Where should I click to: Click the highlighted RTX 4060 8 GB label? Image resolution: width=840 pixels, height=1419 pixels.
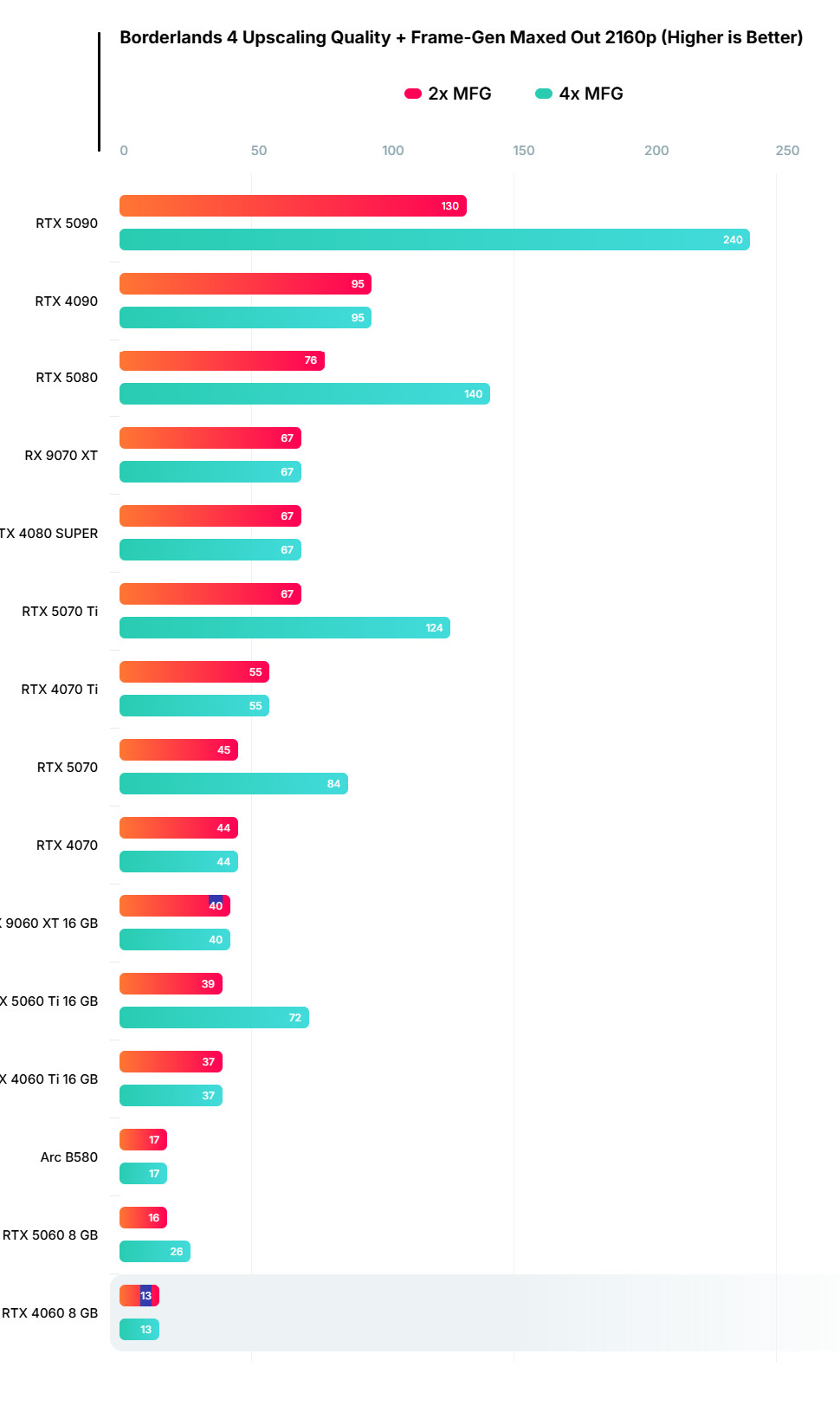point(50,1313)
